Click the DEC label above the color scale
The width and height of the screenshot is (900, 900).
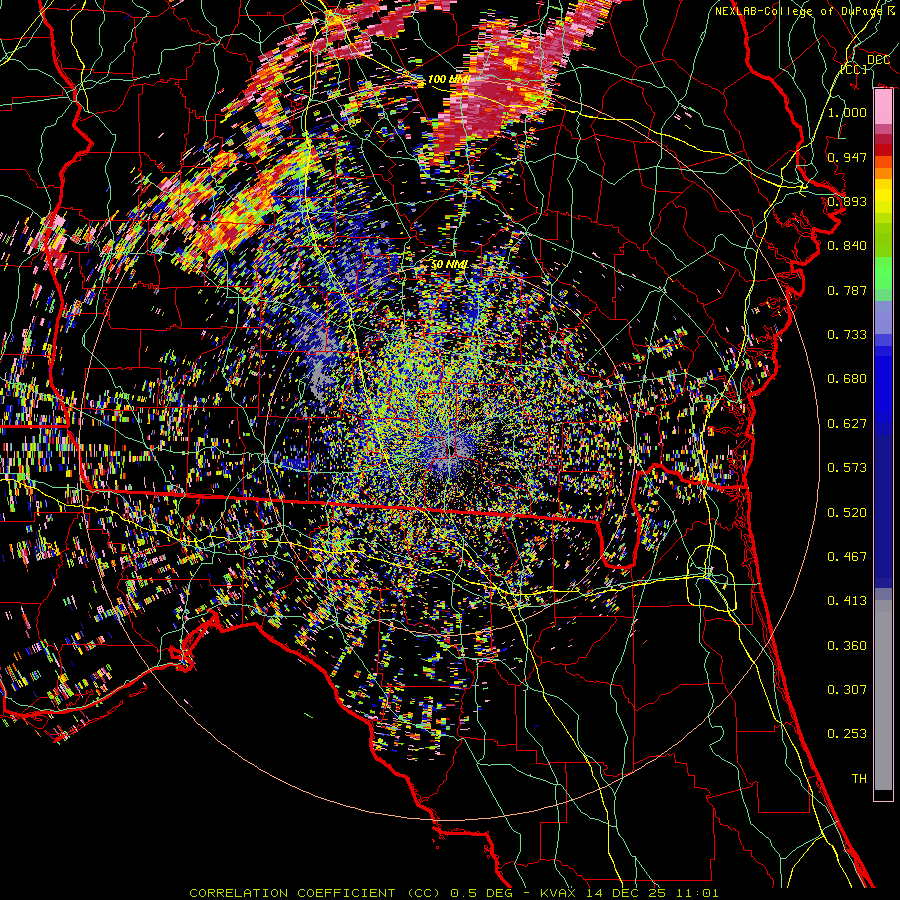pyautogui.click(x=878, y=60)
